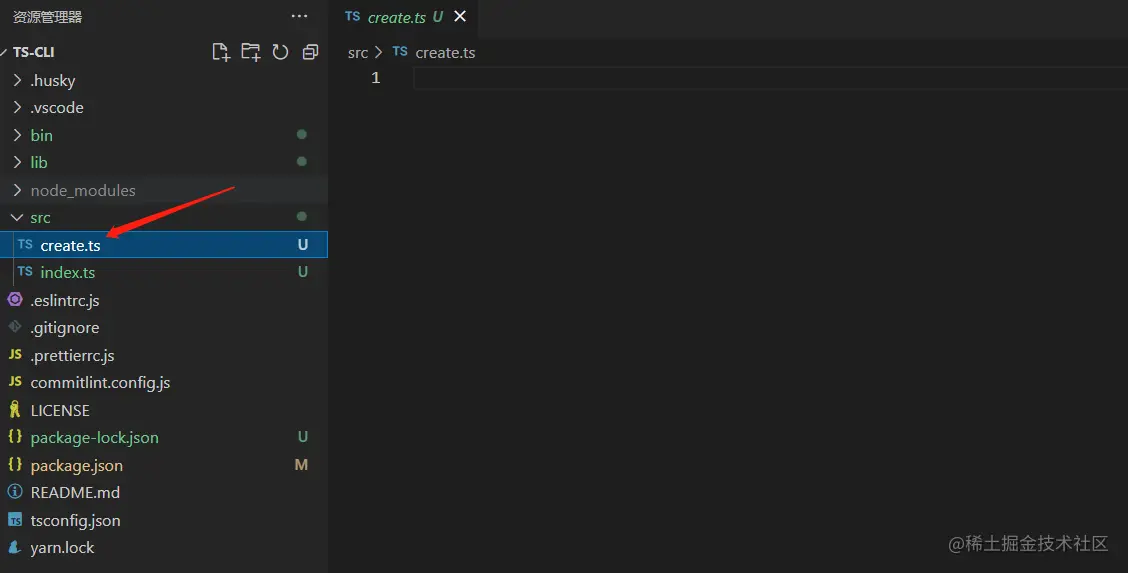
Task: Collapse all folders in explorer
Action: (x=310, y=52)
